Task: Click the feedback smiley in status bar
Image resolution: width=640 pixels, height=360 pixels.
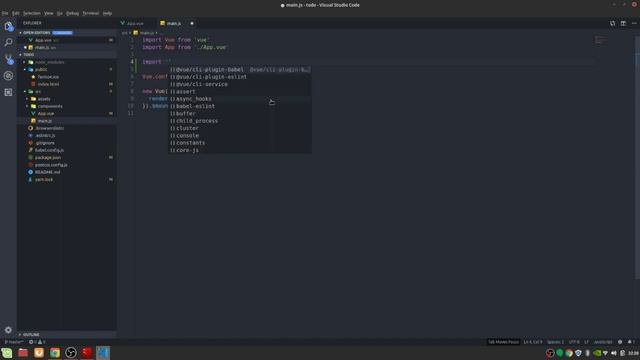Action: click(x=620, y=342)
